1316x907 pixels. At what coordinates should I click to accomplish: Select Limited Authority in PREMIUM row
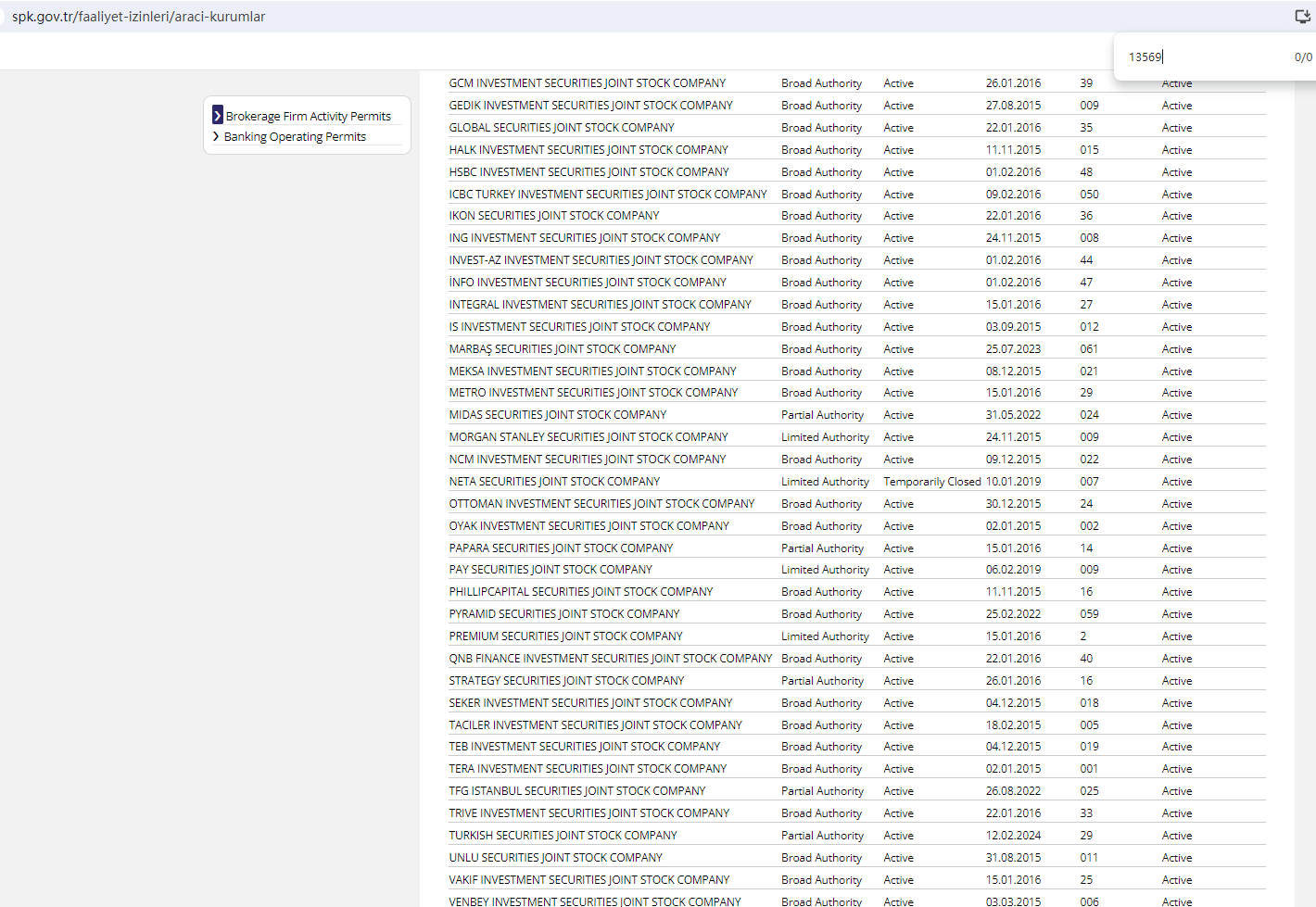(x=825, y=636)
